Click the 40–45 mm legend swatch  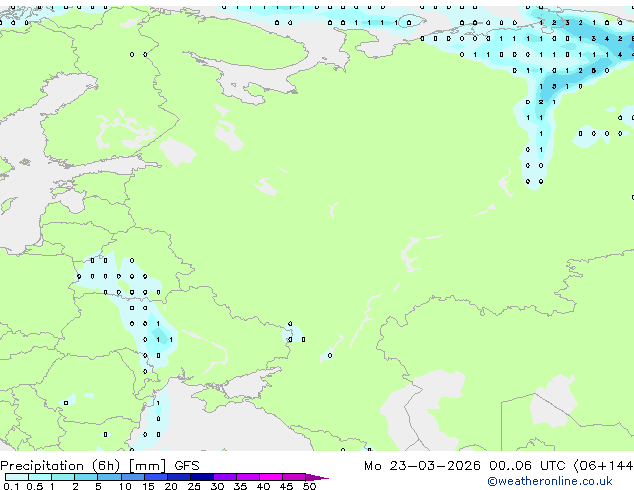271,477
